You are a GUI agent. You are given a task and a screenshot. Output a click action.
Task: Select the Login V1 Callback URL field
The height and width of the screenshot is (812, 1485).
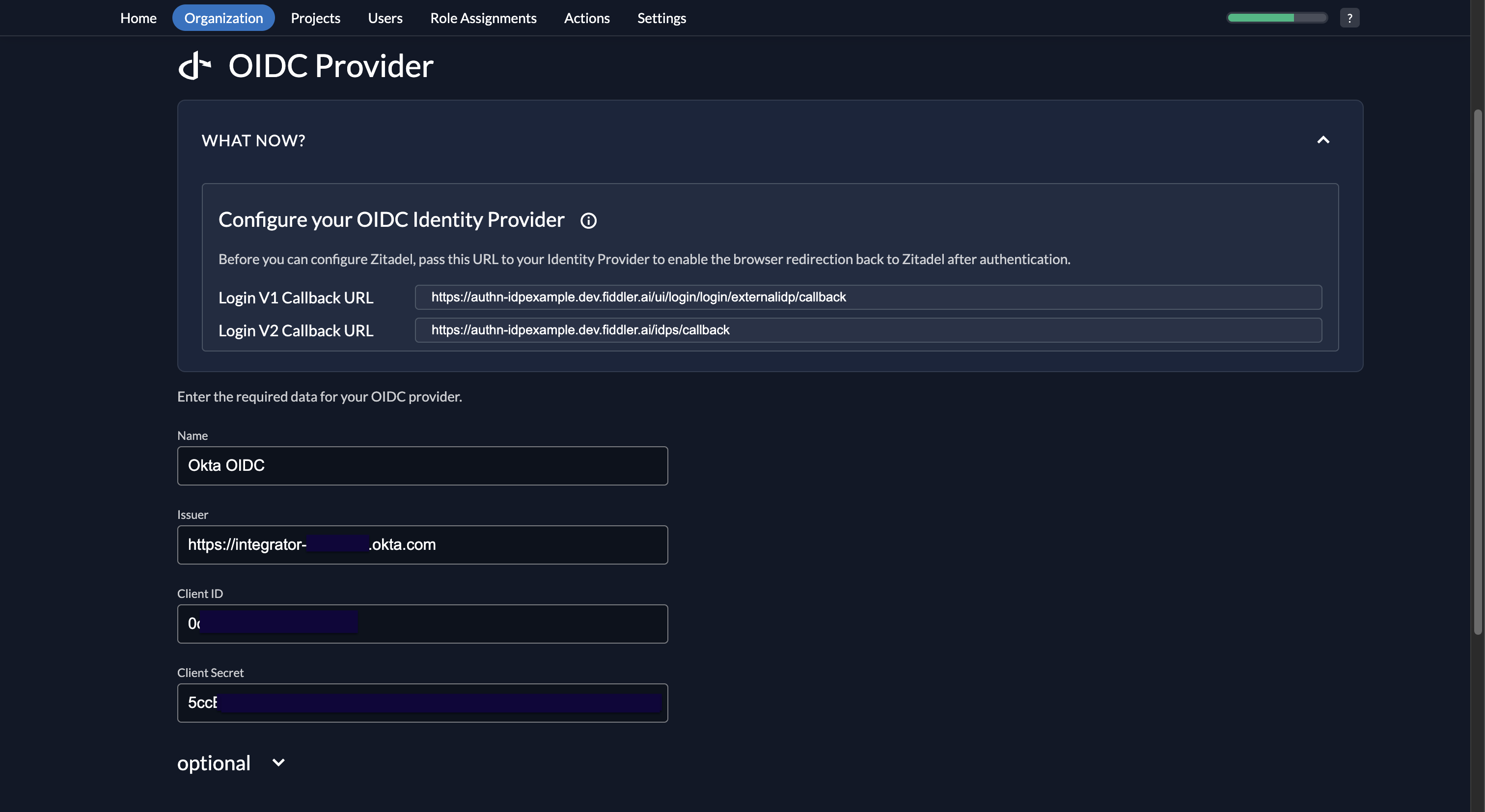pyautogui.click(x=868, y=298)
